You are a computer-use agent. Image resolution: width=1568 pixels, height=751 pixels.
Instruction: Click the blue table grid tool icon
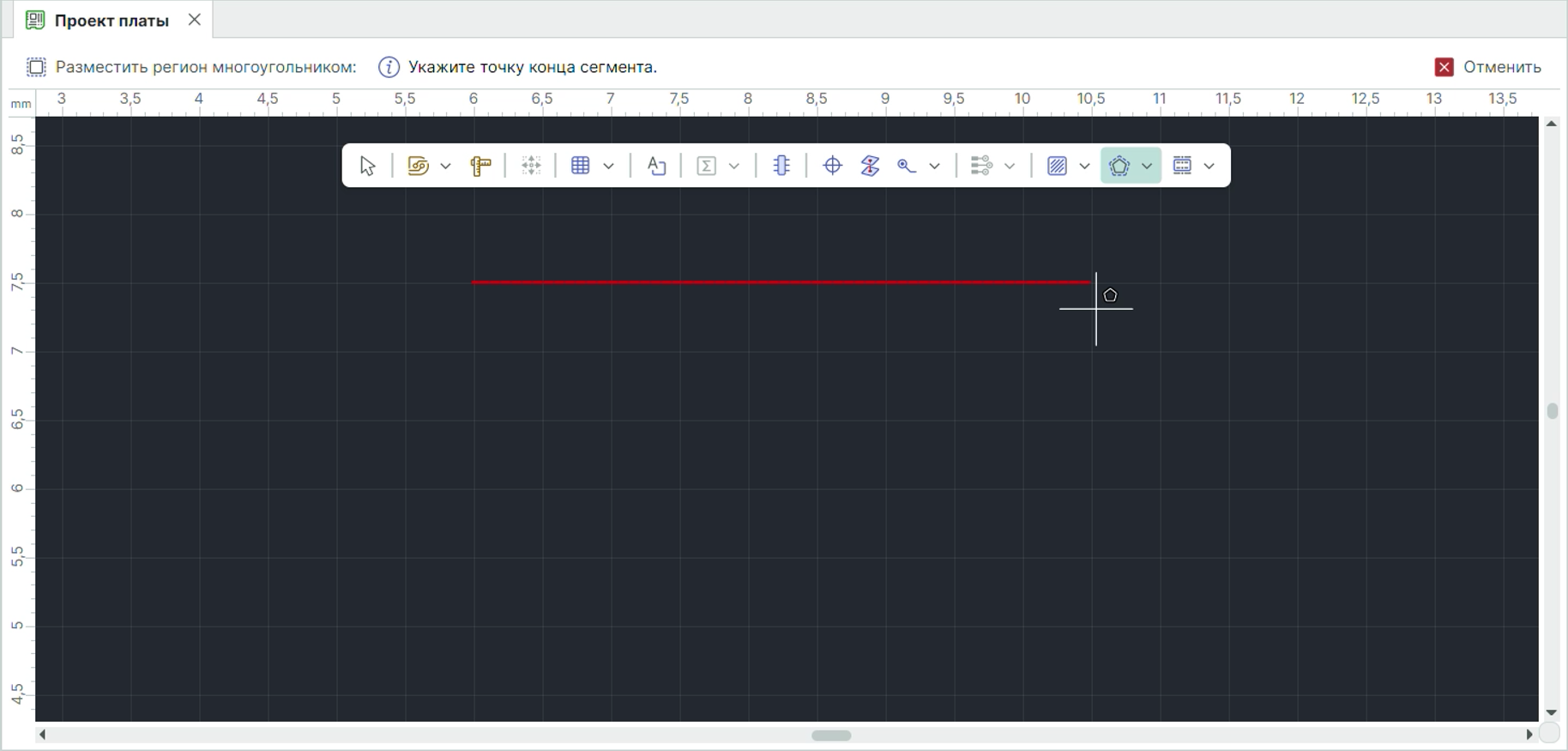pyautogui.click(x=581, y=166)
